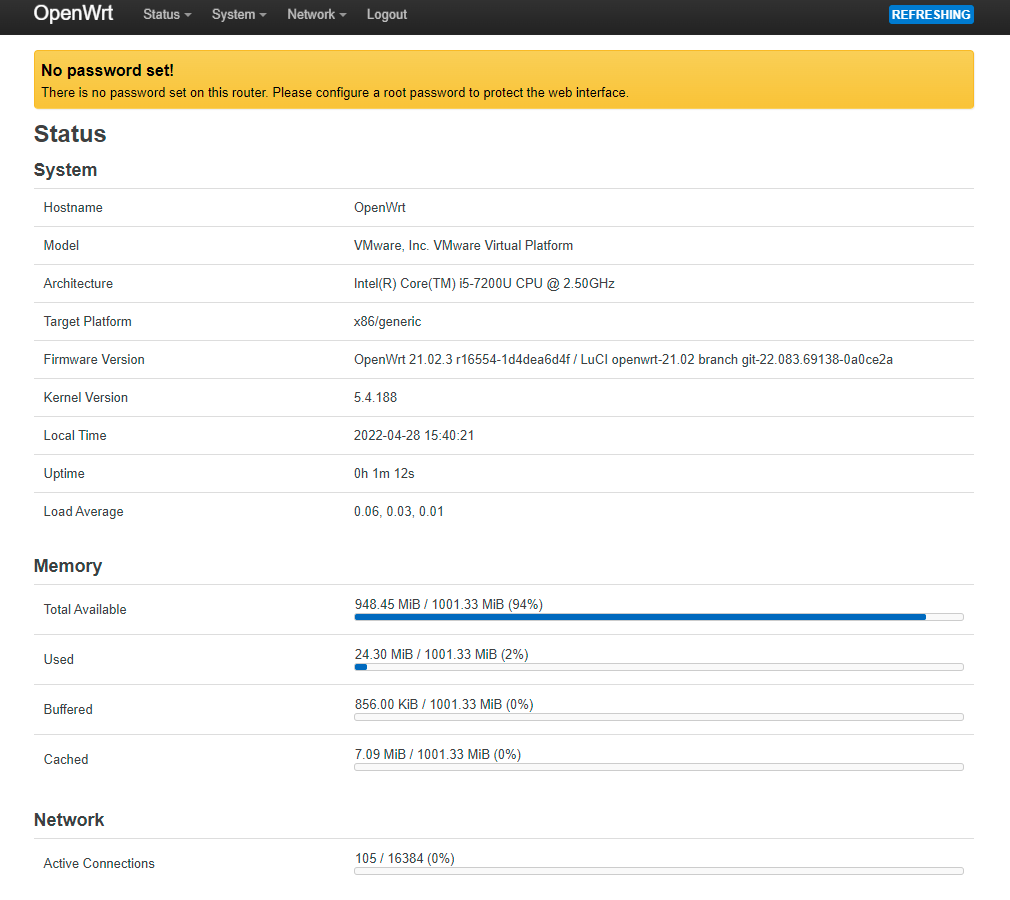
Task: Toggle the REFRESHING indicator button
Action: coord(931,14)
